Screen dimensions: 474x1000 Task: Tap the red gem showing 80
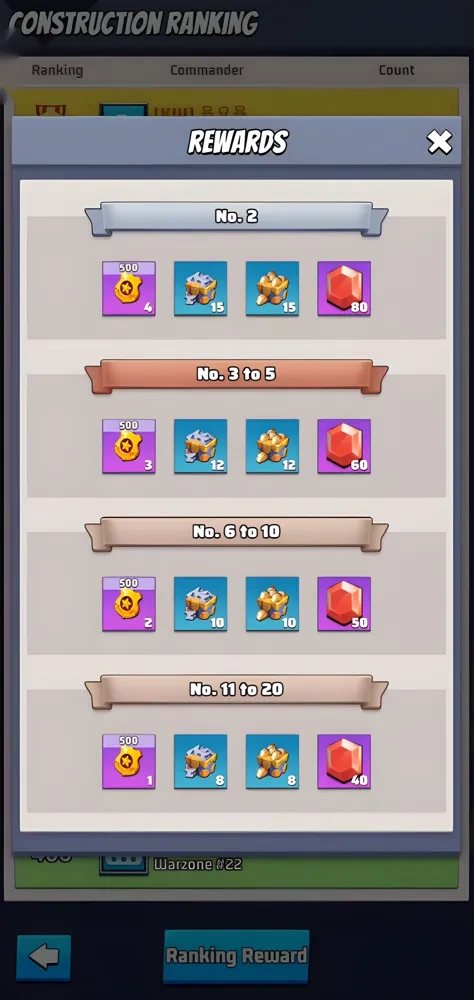point(344,288)
